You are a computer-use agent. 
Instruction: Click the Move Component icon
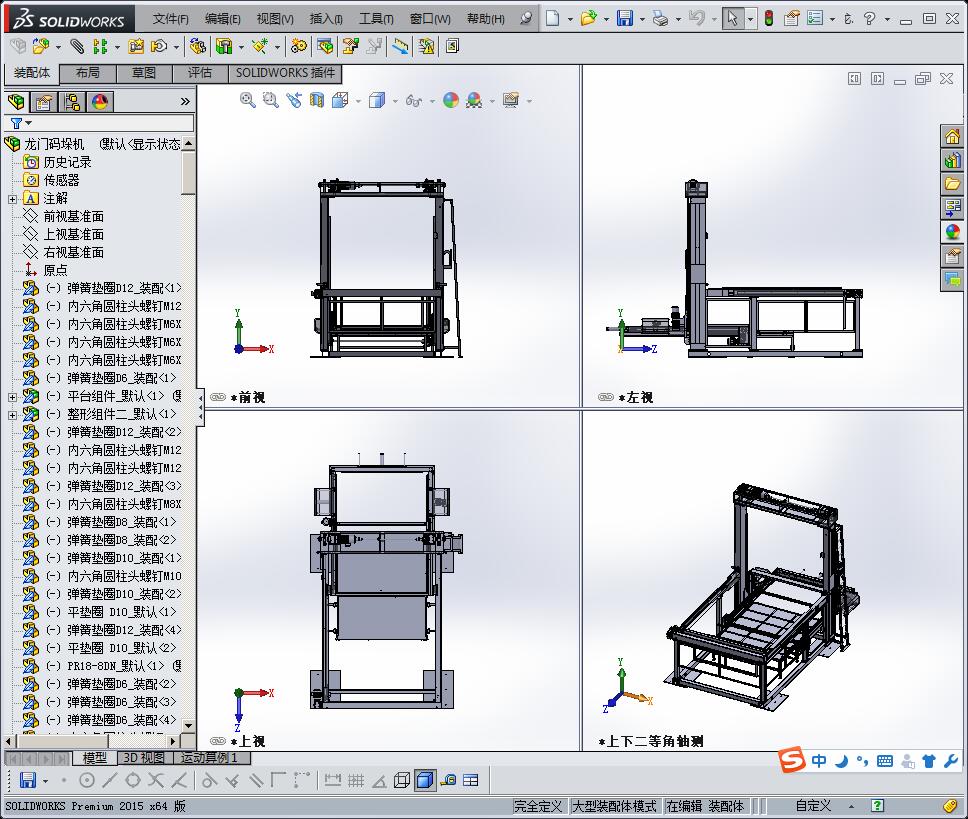pos(159,46)
